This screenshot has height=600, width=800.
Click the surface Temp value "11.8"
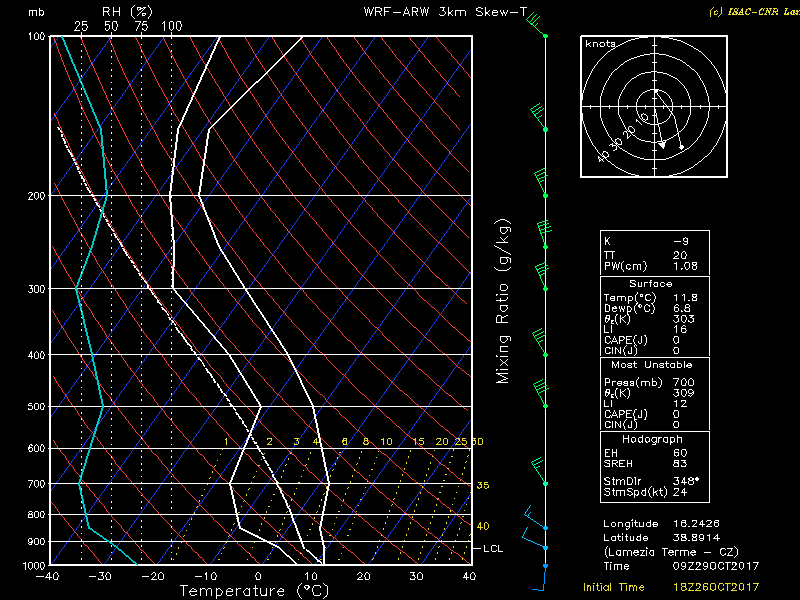tap(685, 297)
